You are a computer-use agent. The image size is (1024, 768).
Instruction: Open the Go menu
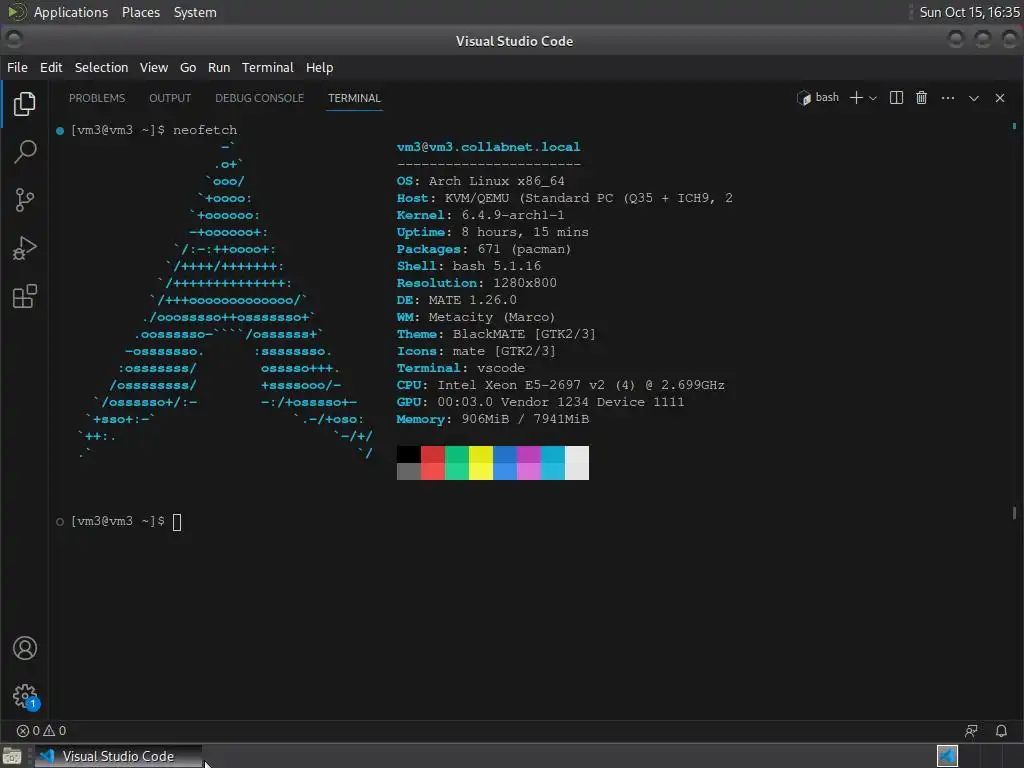188,67
